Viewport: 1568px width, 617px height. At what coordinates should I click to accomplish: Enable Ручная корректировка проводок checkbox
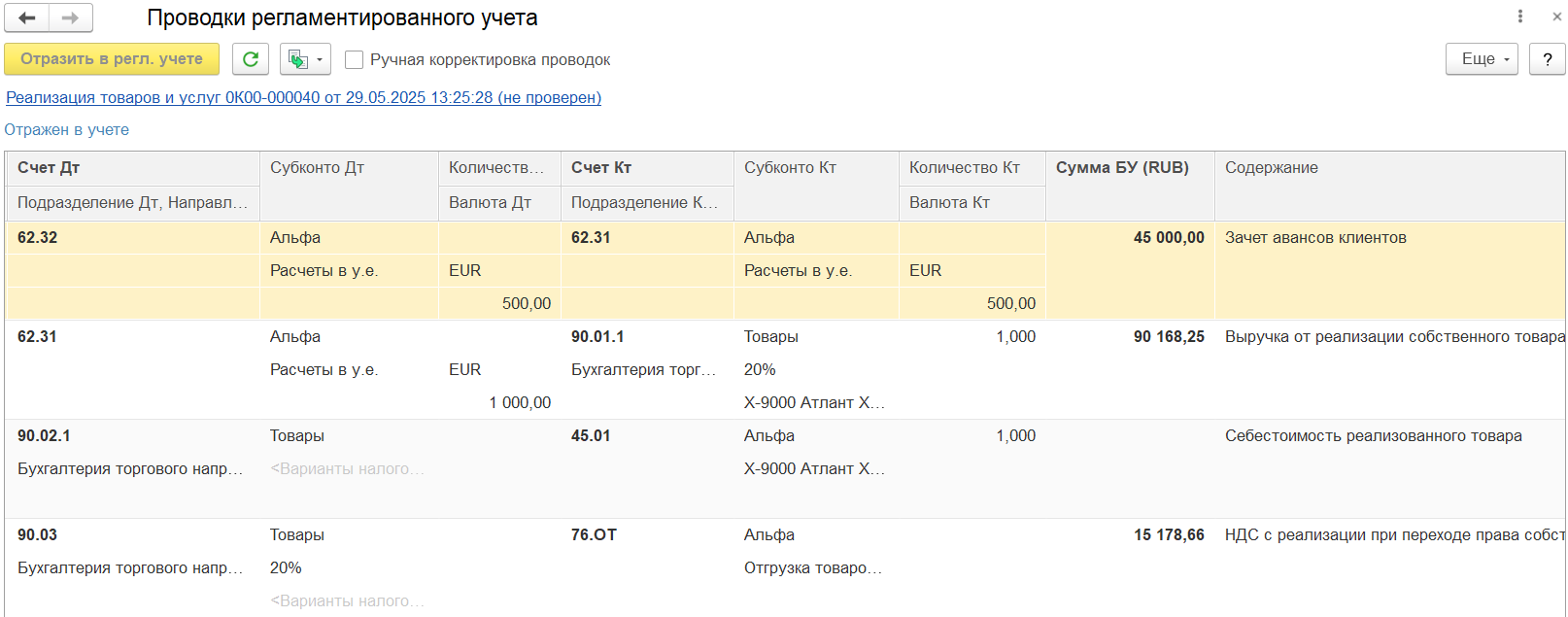[355, 60]
